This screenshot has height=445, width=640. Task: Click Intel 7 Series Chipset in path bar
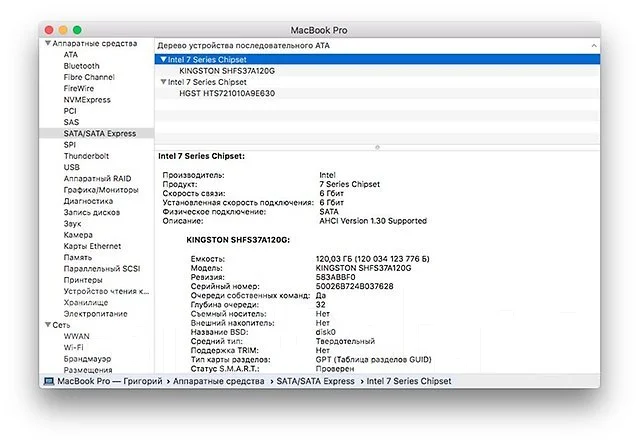(409, 381)
